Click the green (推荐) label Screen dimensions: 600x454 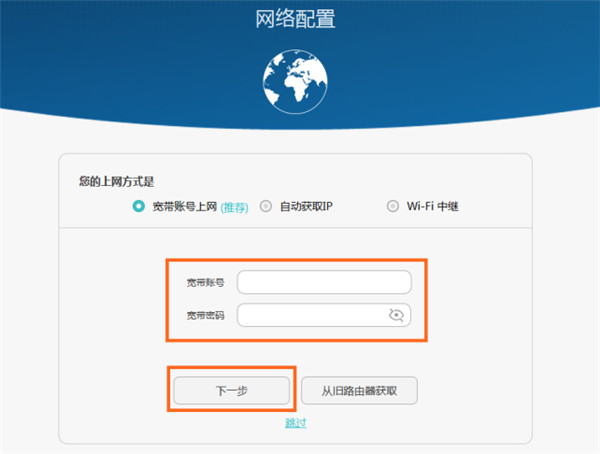click(234, 207)
